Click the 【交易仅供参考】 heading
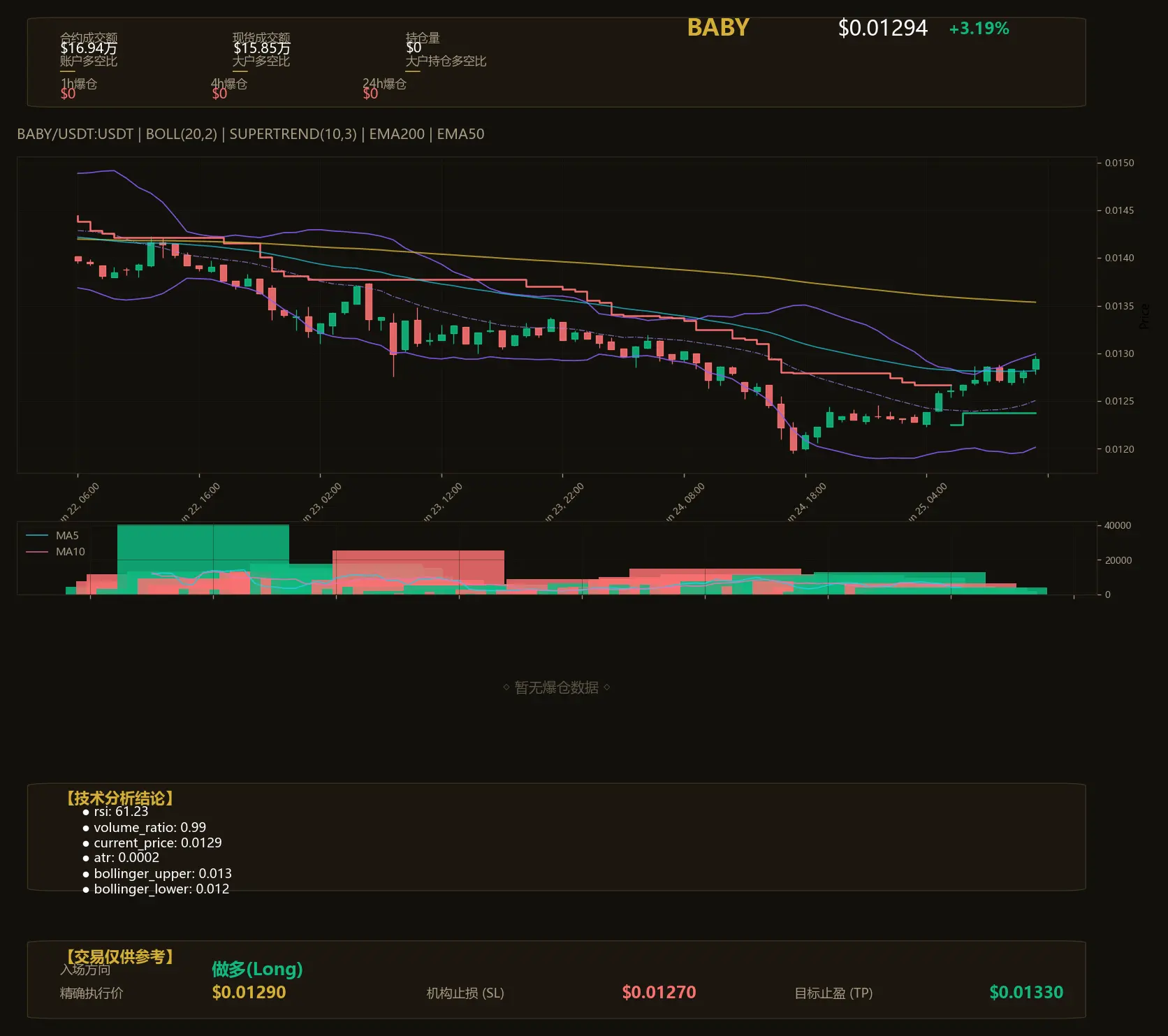1168x1036 pixels. [119, 956]
